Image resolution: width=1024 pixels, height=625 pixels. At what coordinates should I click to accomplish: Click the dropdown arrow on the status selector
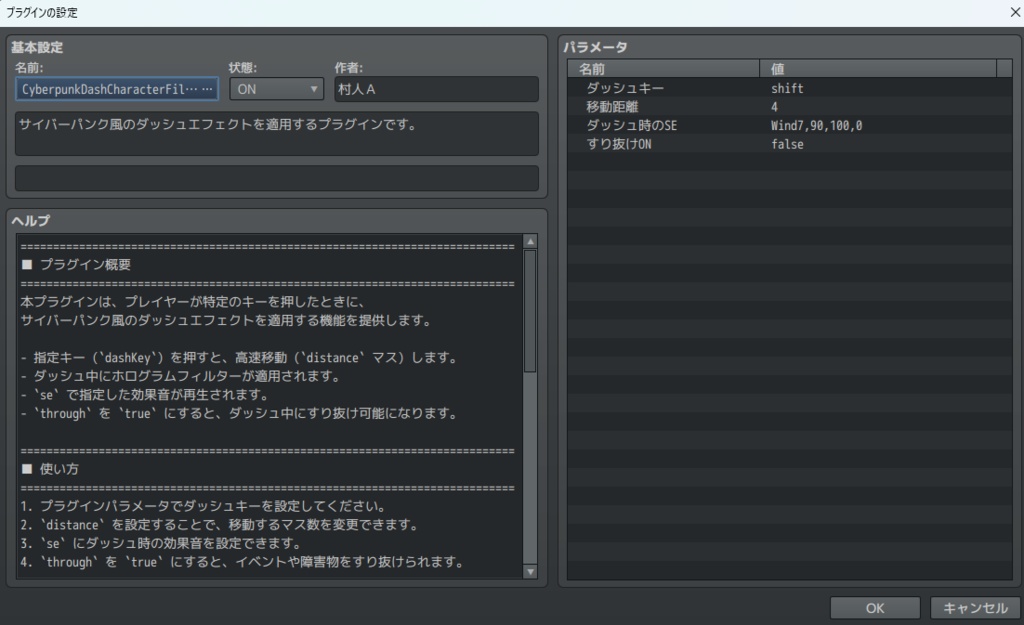(x=311, y=89)
